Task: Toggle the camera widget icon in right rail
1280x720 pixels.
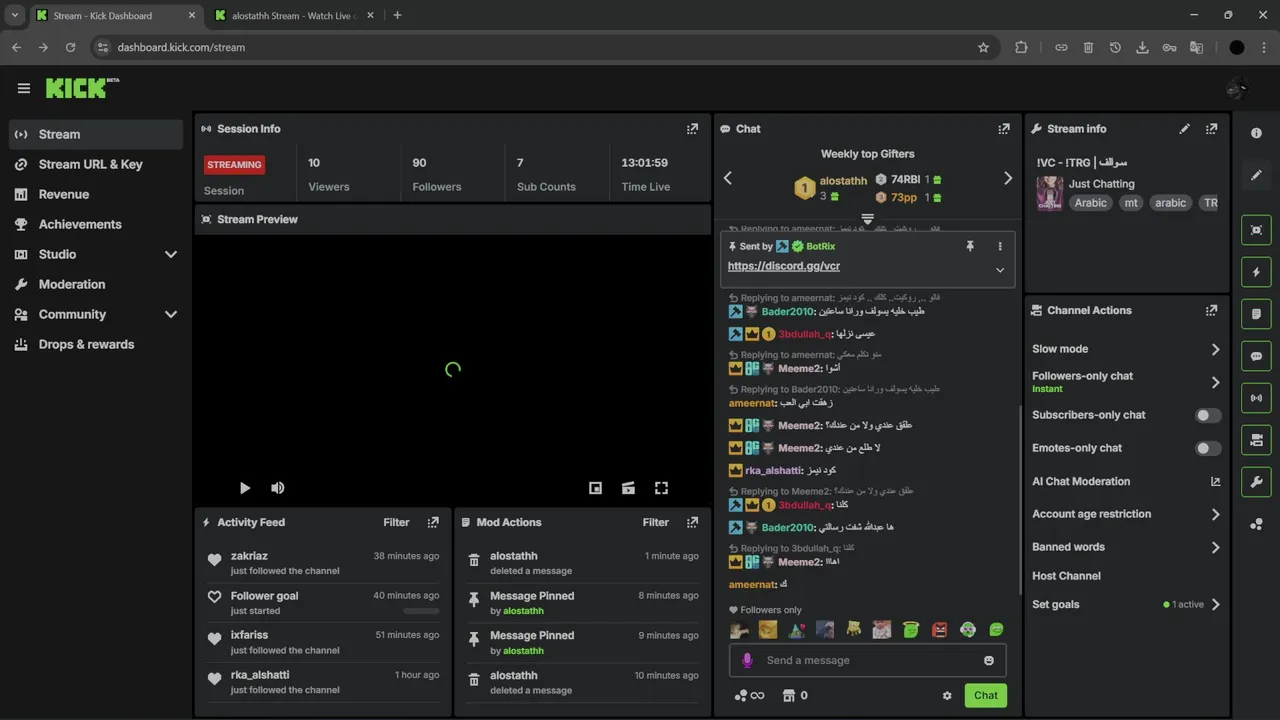Action: [1257, 440]
